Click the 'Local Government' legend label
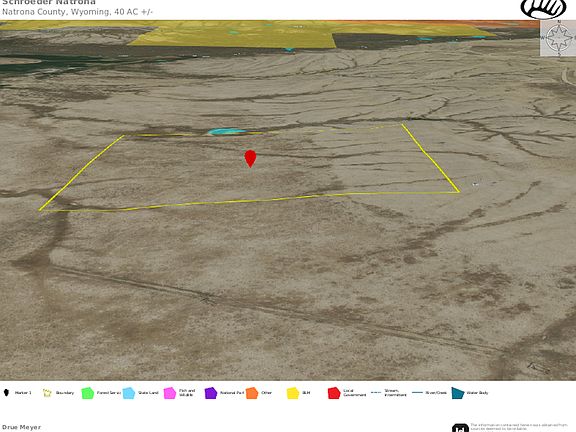This screenshot has height=432, width=576. pyautogui.click(x=354, y=393)
